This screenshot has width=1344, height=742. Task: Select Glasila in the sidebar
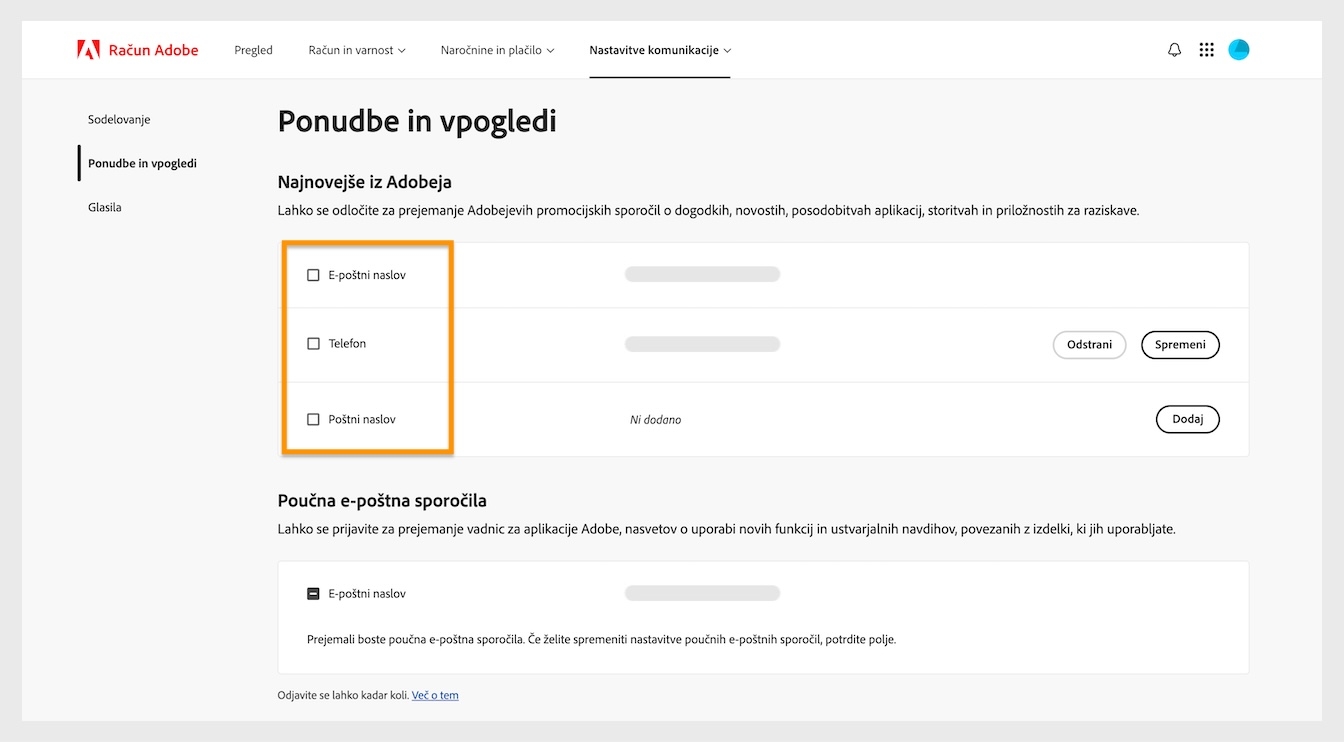(104, 207)
